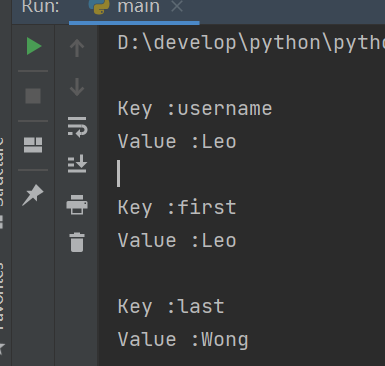Click the down stack trace arrow

click(77, 87)
